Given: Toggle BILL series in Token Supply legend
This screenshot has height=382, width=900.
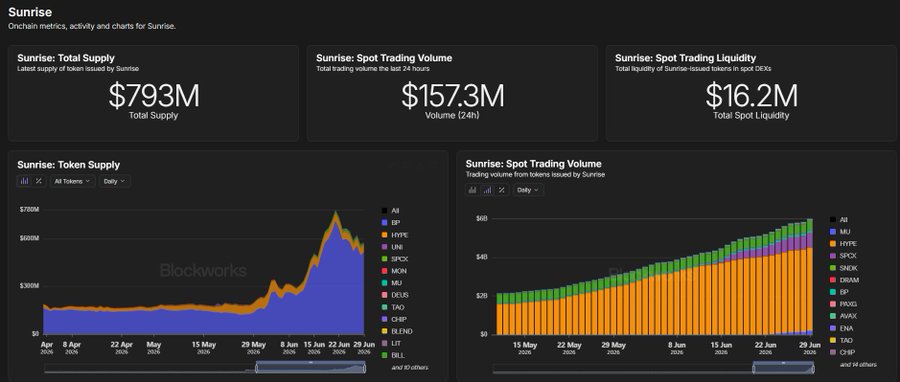Looking at the screenshot, I should point(393,356).
